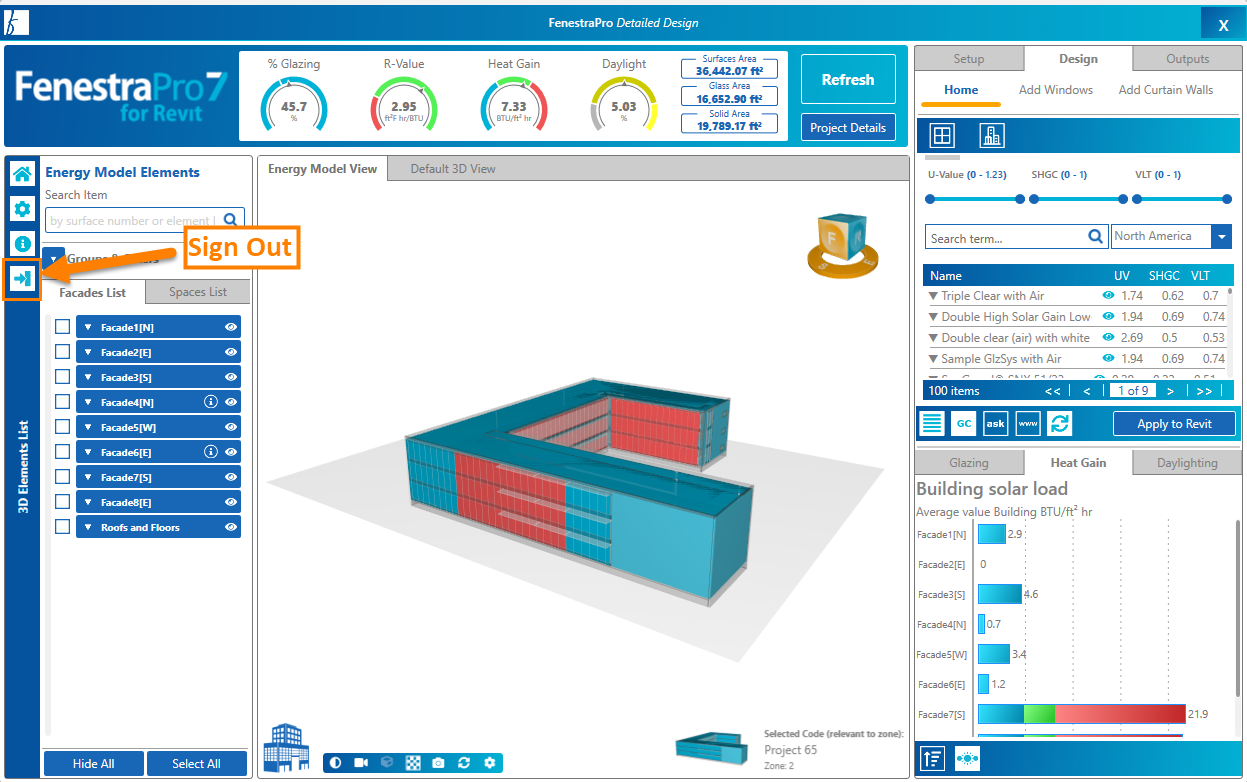Open view settings gear in view toolbar
The height and width of the screenshot is (782, 1247).
(489, 763)
